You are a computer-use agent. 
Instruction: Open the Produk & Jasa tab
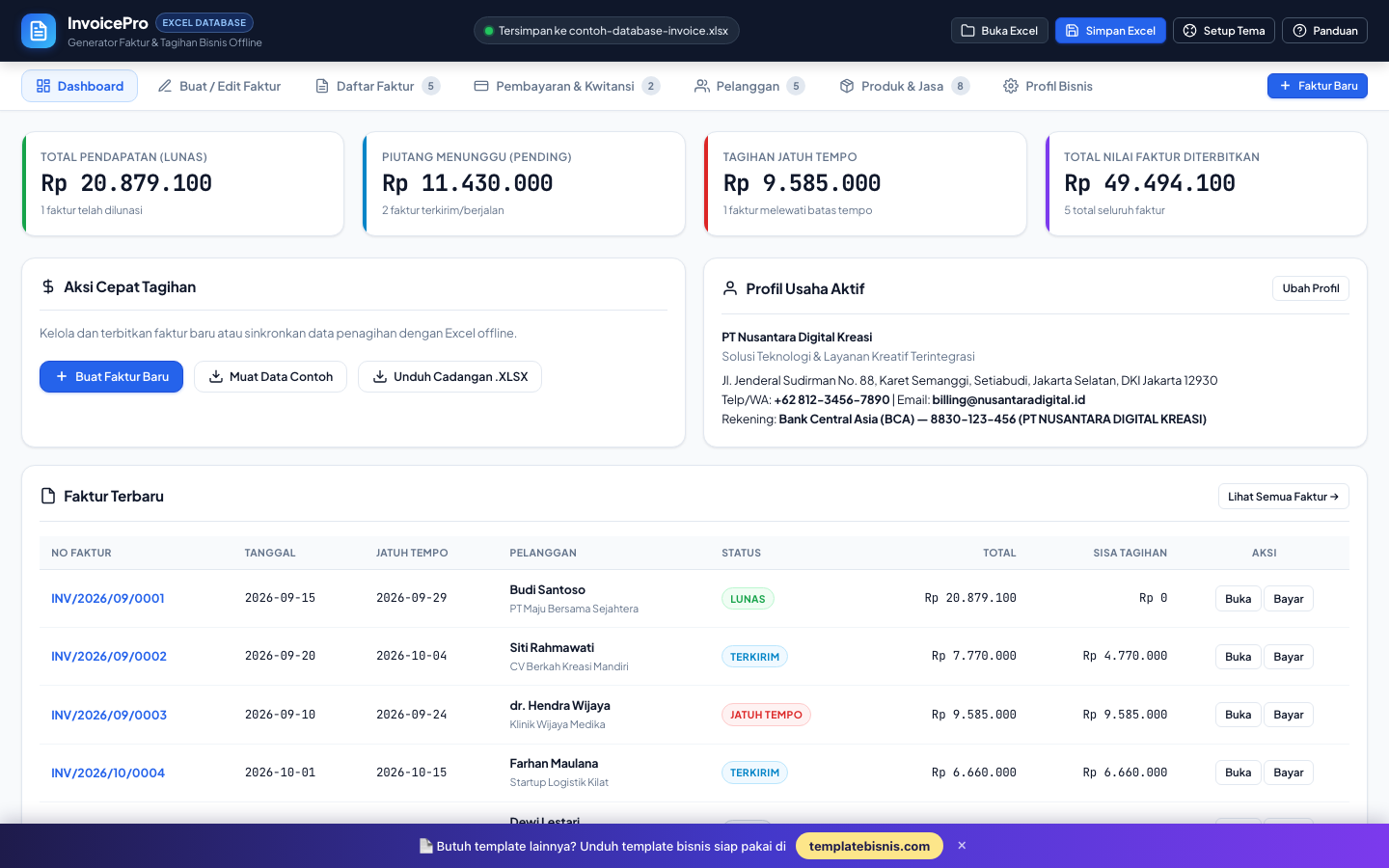904,86
